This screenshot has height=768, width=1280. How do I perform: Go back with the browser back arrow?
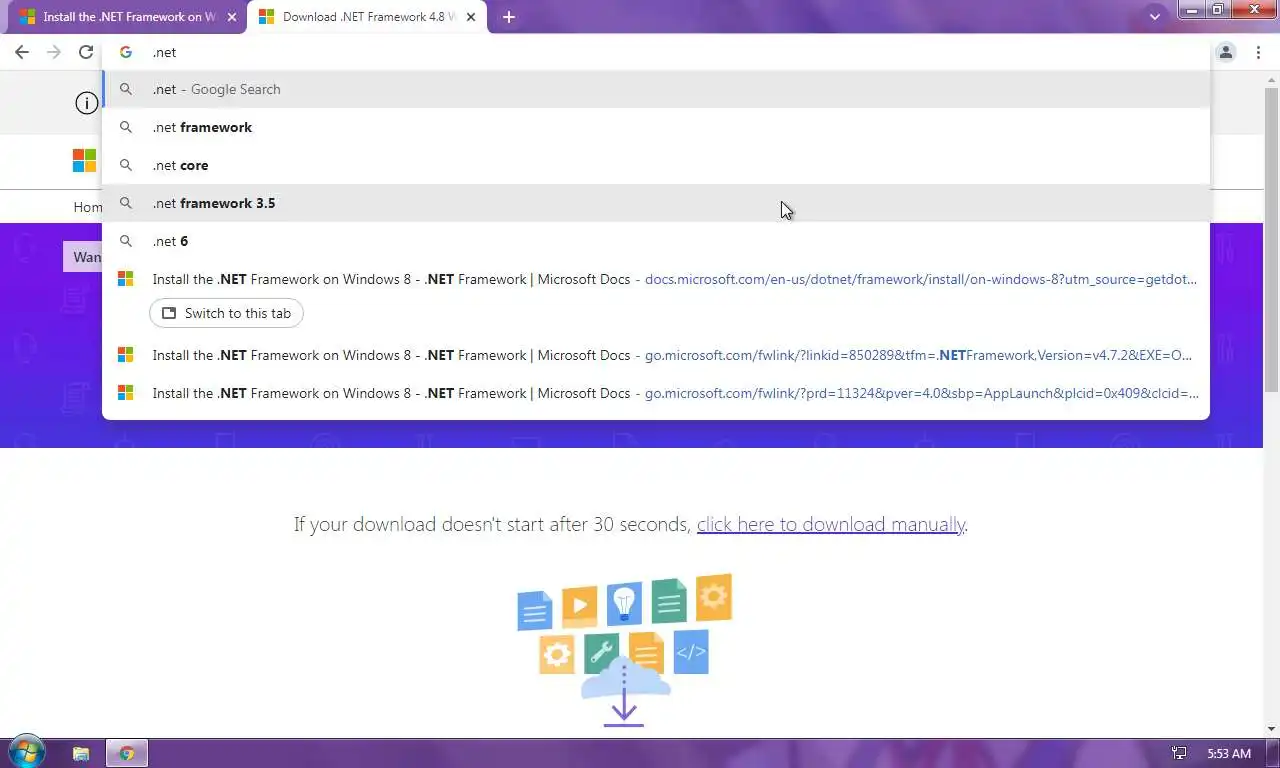point(22,52)
